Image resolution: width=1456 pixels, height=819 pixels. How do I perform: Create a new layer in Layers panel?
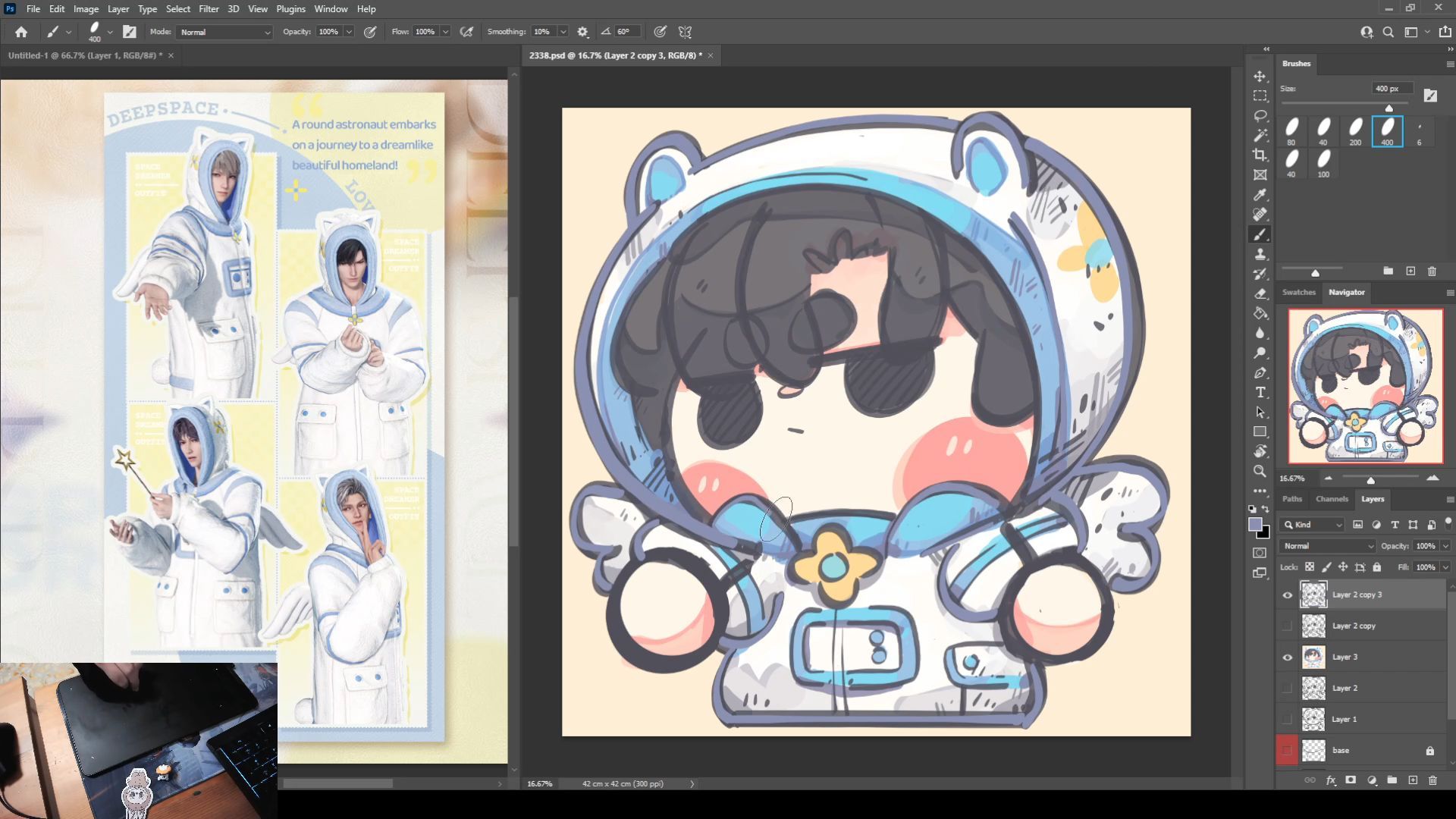[x=1412, y=780]
